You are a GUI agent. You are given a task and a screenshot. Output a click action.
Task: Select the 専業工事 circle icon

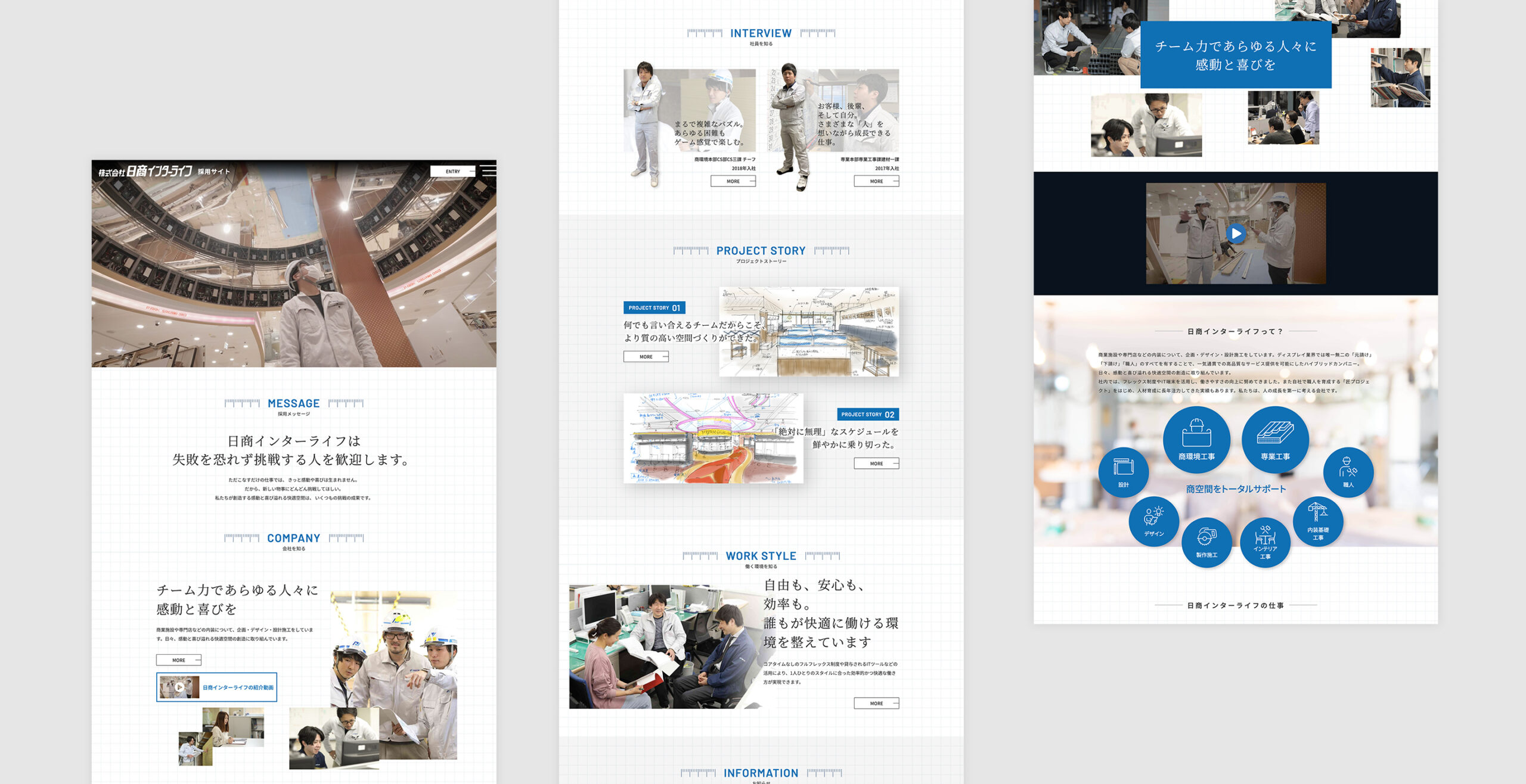click(x=1275, y=440)
